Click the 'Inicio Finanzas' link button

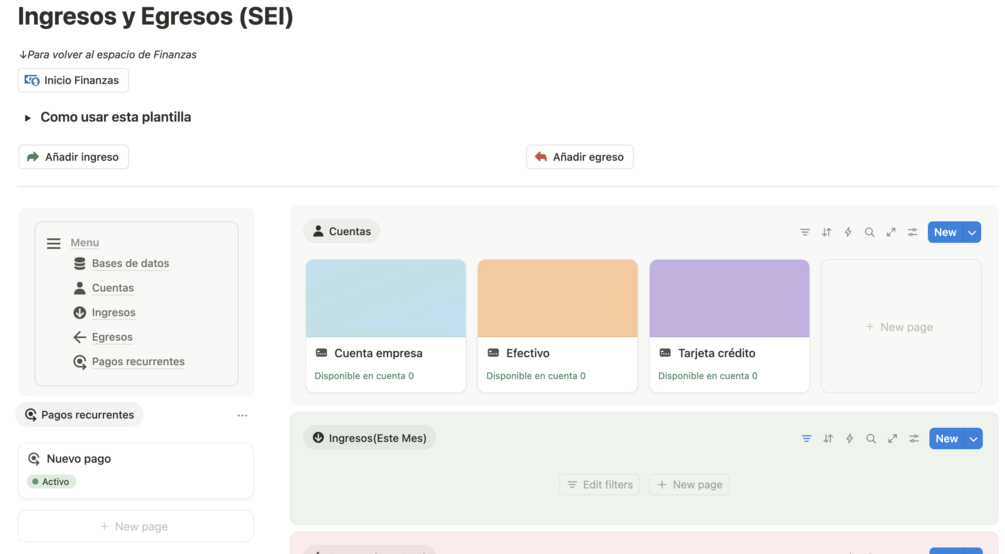coord(73,80)
